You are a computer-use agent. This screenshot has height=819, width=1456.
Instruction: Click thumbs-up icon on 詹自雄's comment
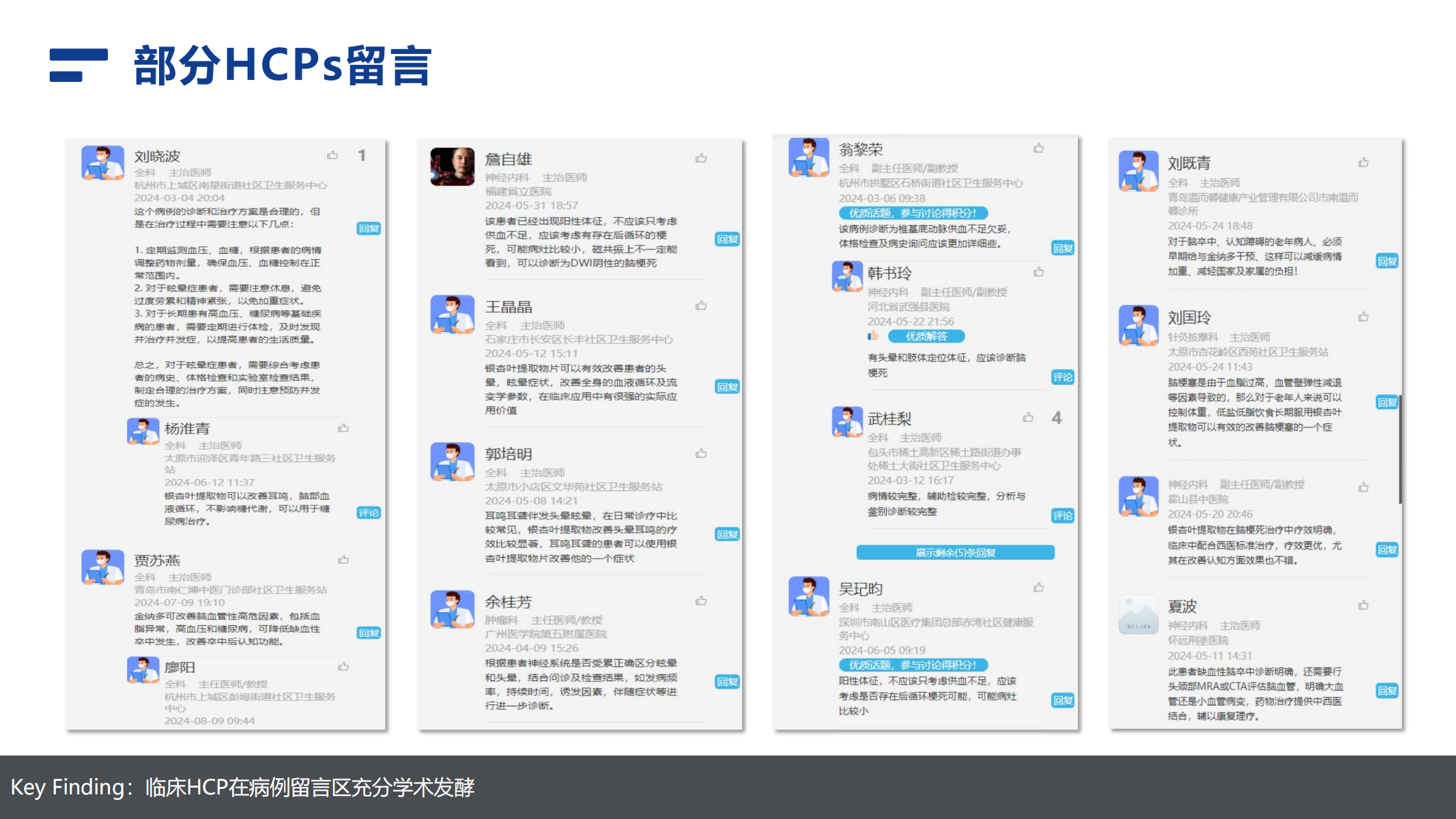click(700, 158)
